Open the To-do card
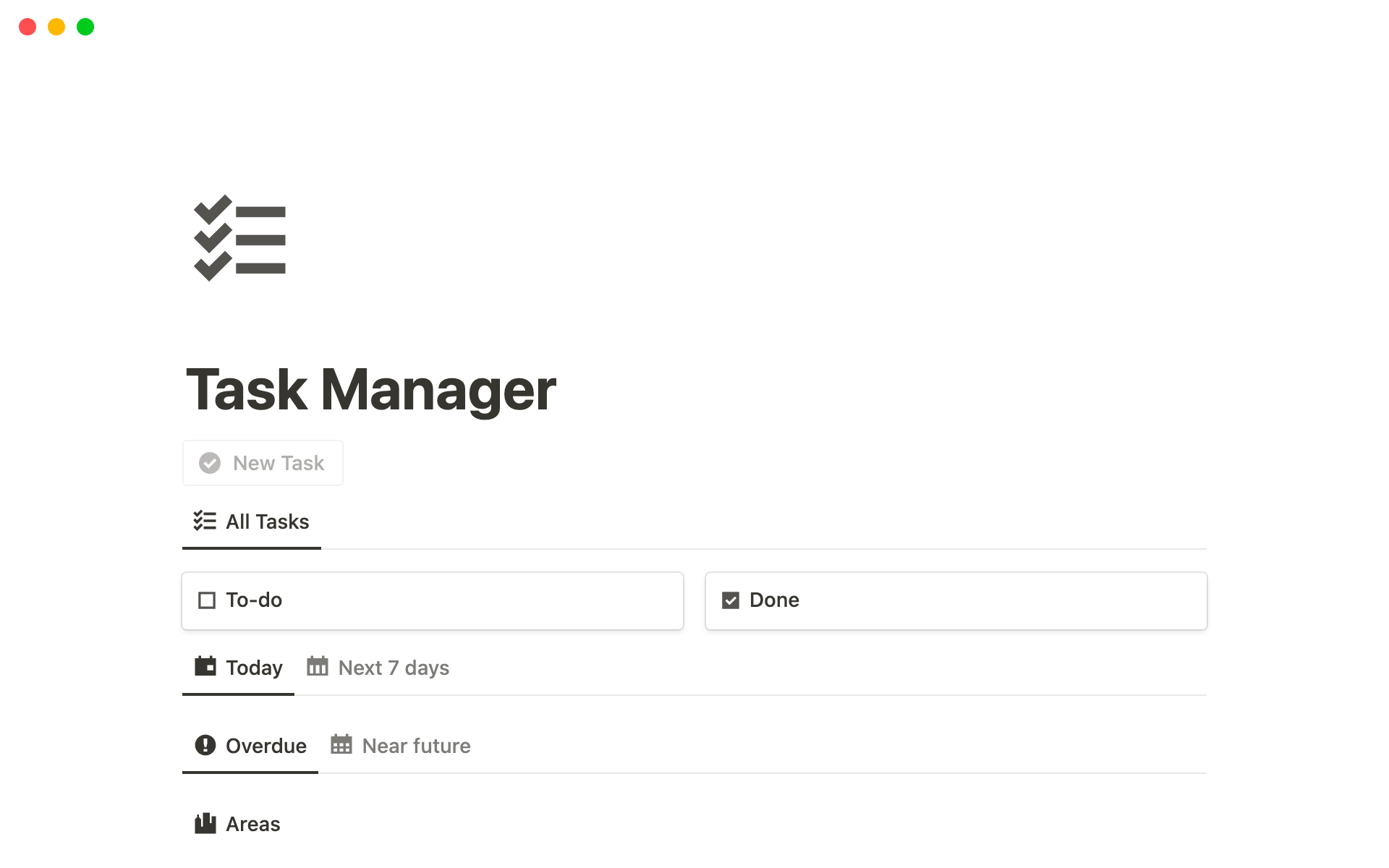This screenshot has height=868, width=1389. (433, 601)
